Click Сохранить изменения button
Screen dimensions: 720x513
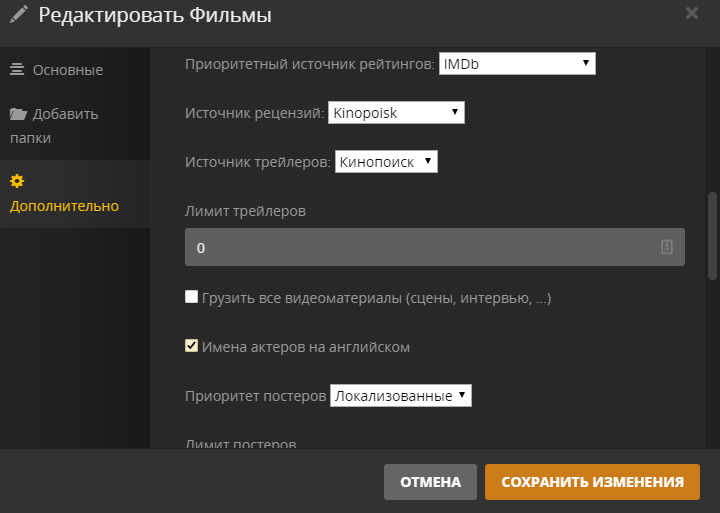pos(592,482)
